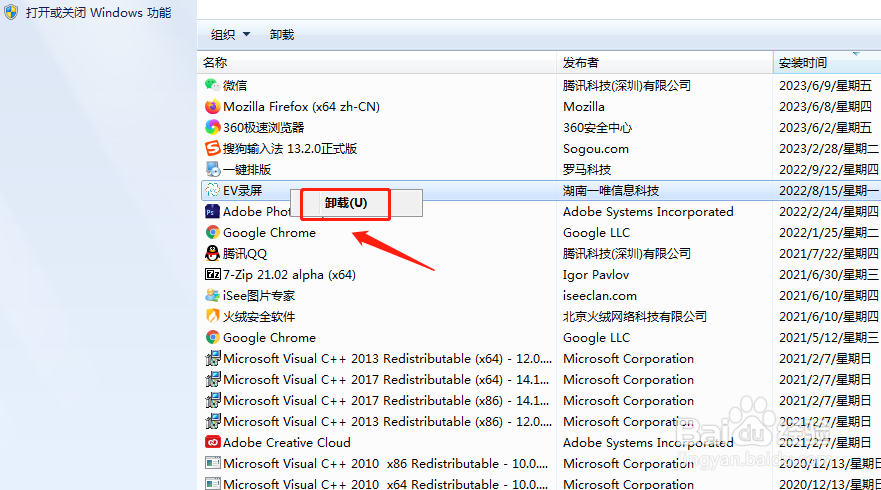Screen dimensions: 881x490
Task: Click the 腾讯QQ penguin icon
Action: 212,253
